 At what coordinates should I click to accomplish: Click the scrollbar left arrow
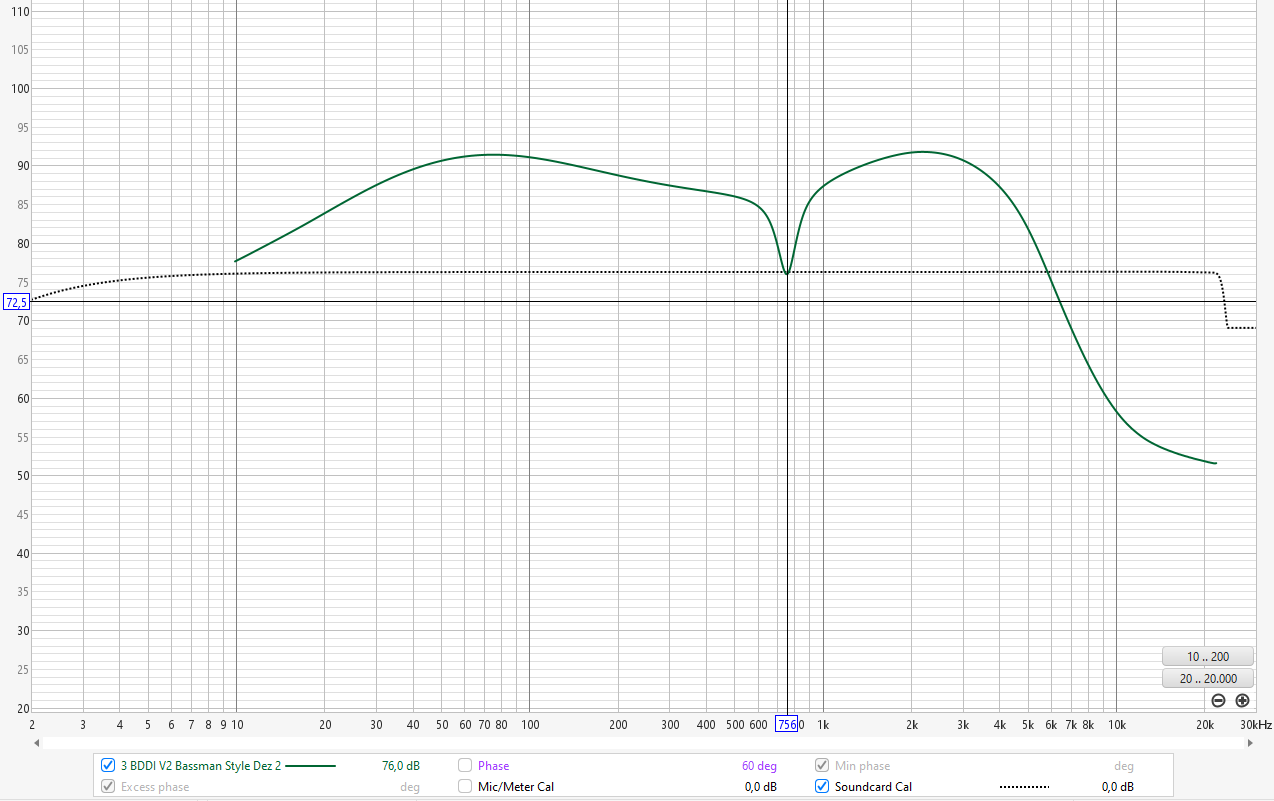37,743
